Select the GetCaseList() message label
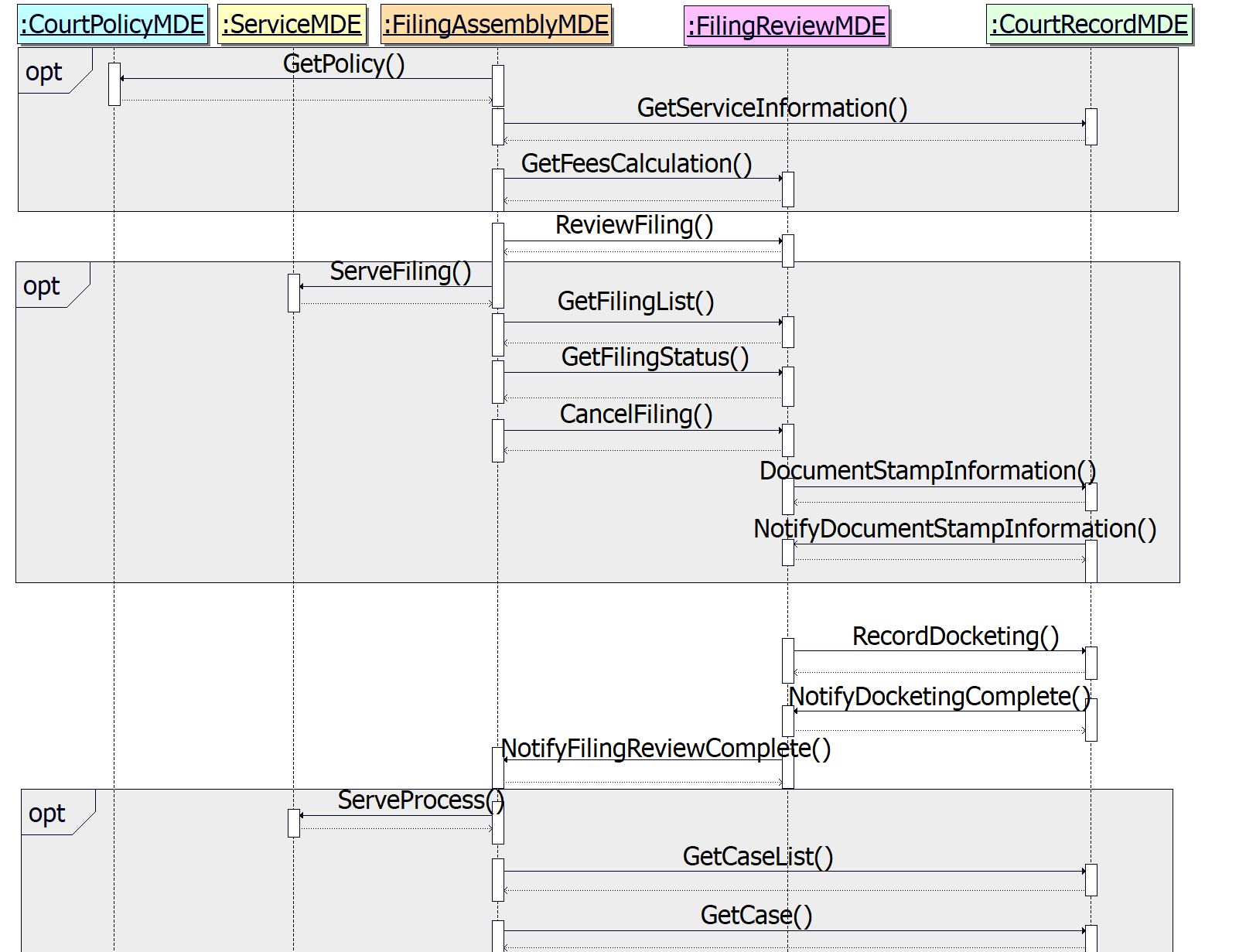1246x952 pixels. [757, 857]
